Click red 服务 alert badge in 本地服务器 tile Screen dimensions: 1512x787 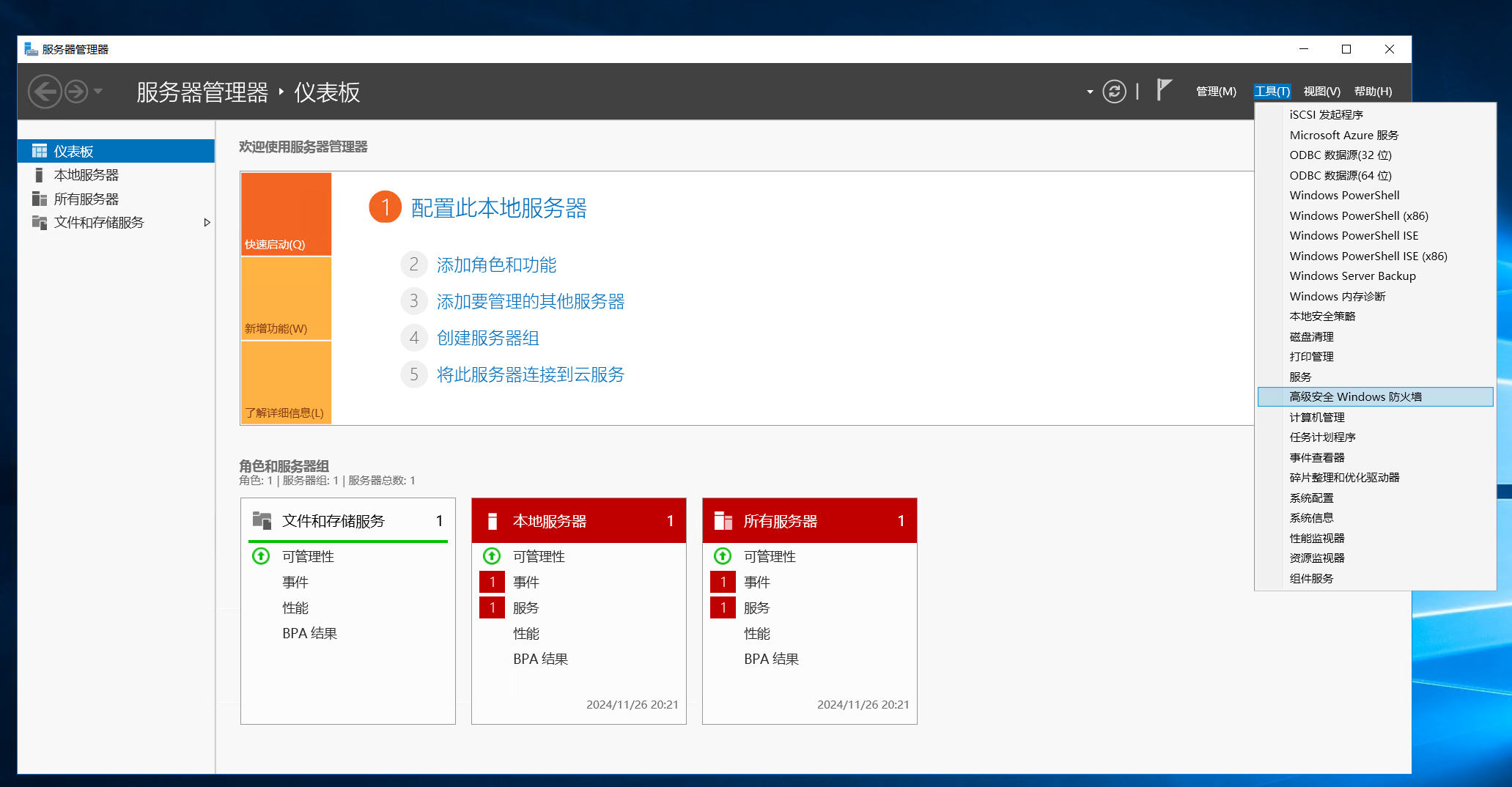coord(492,607)
